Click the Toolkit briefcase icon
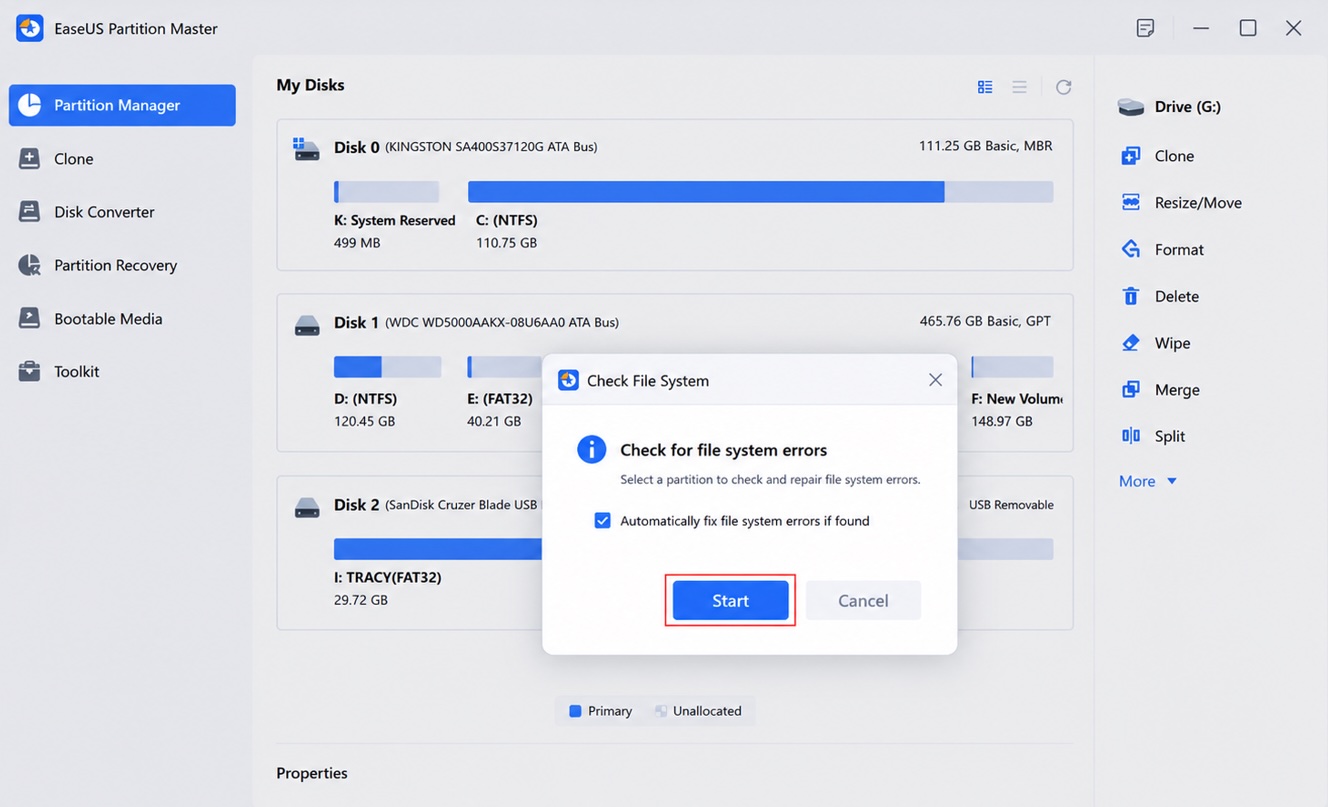This screenshot has height=807, width=1328. click(x=30, y=371)
